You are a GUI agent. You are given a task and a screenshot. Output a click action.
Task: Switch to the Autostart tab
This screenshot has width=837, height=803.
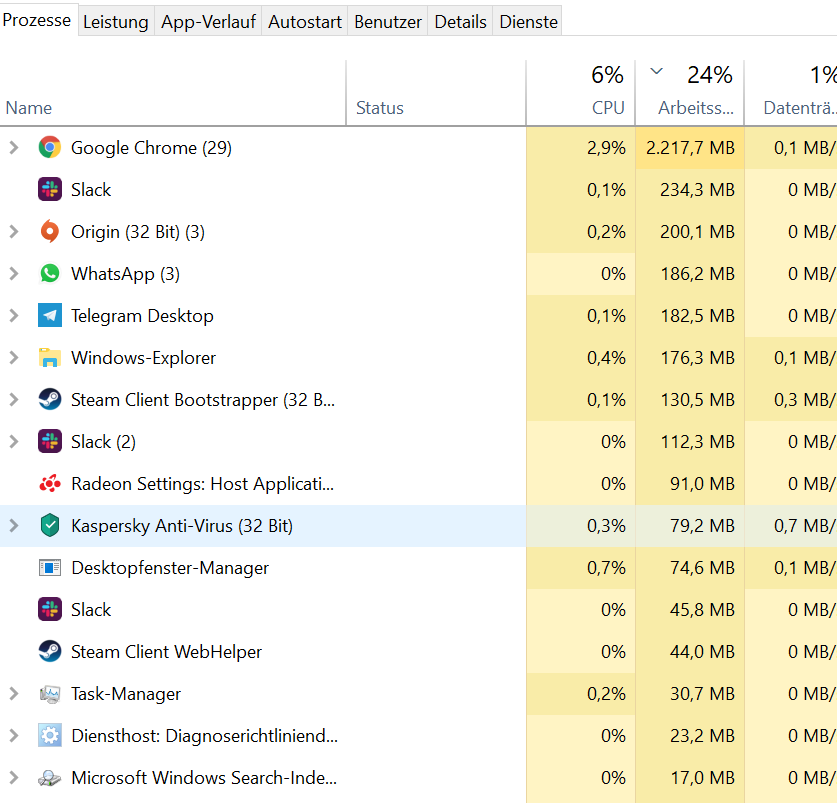[305, 21]
